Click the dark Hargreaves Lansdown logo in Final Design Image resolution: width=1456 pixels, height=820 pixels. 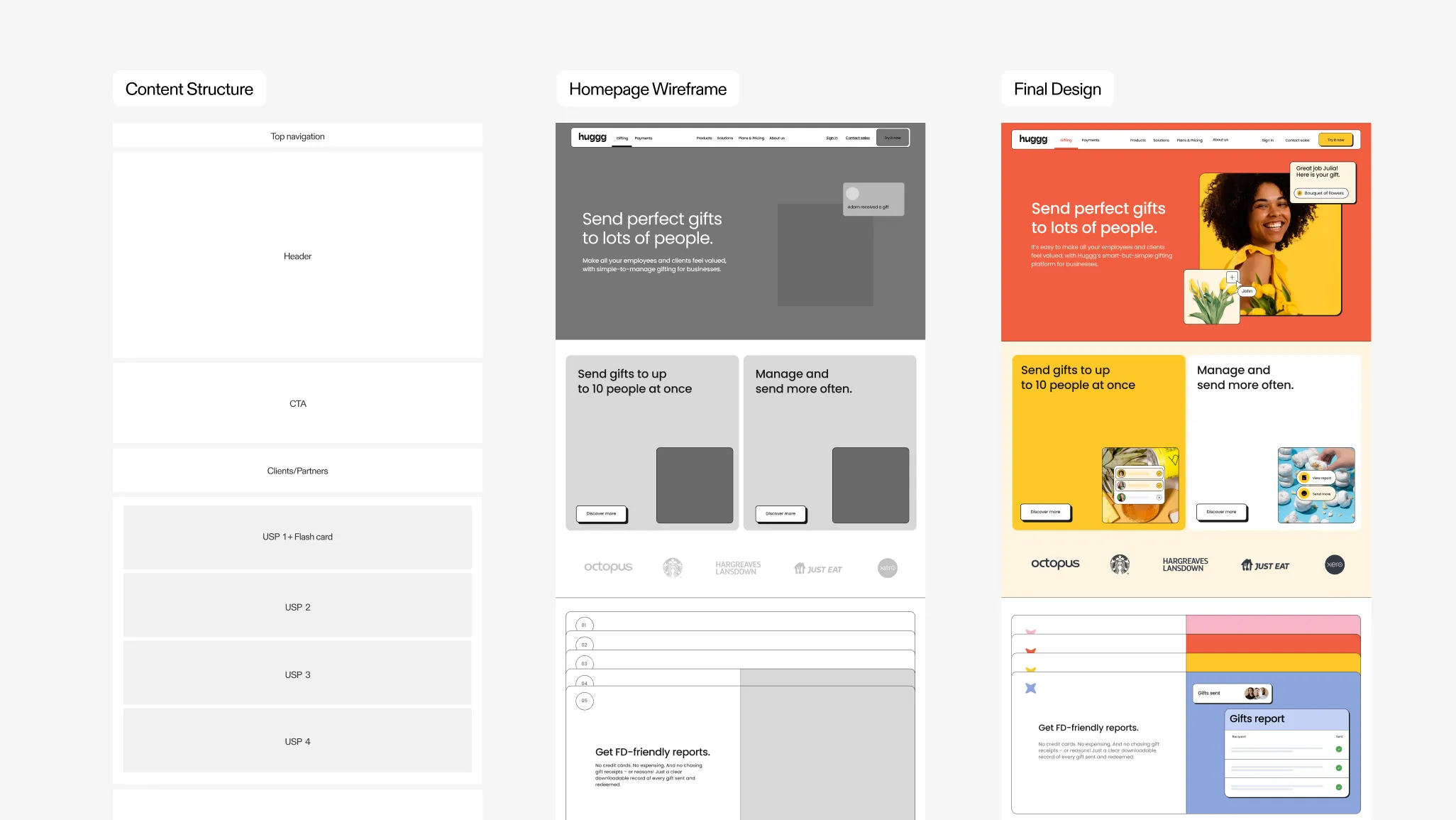point(1185,564)
